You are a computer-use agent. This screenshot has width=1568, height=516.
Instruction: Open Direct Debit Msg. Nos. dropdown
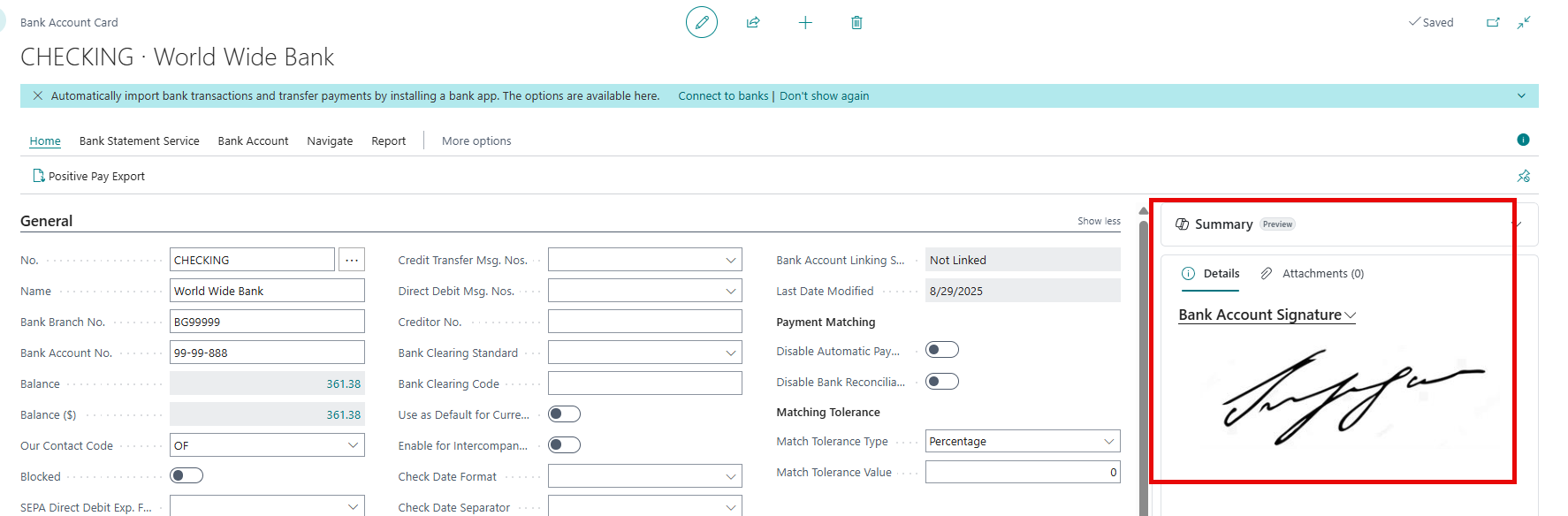(x=731, y=291)
